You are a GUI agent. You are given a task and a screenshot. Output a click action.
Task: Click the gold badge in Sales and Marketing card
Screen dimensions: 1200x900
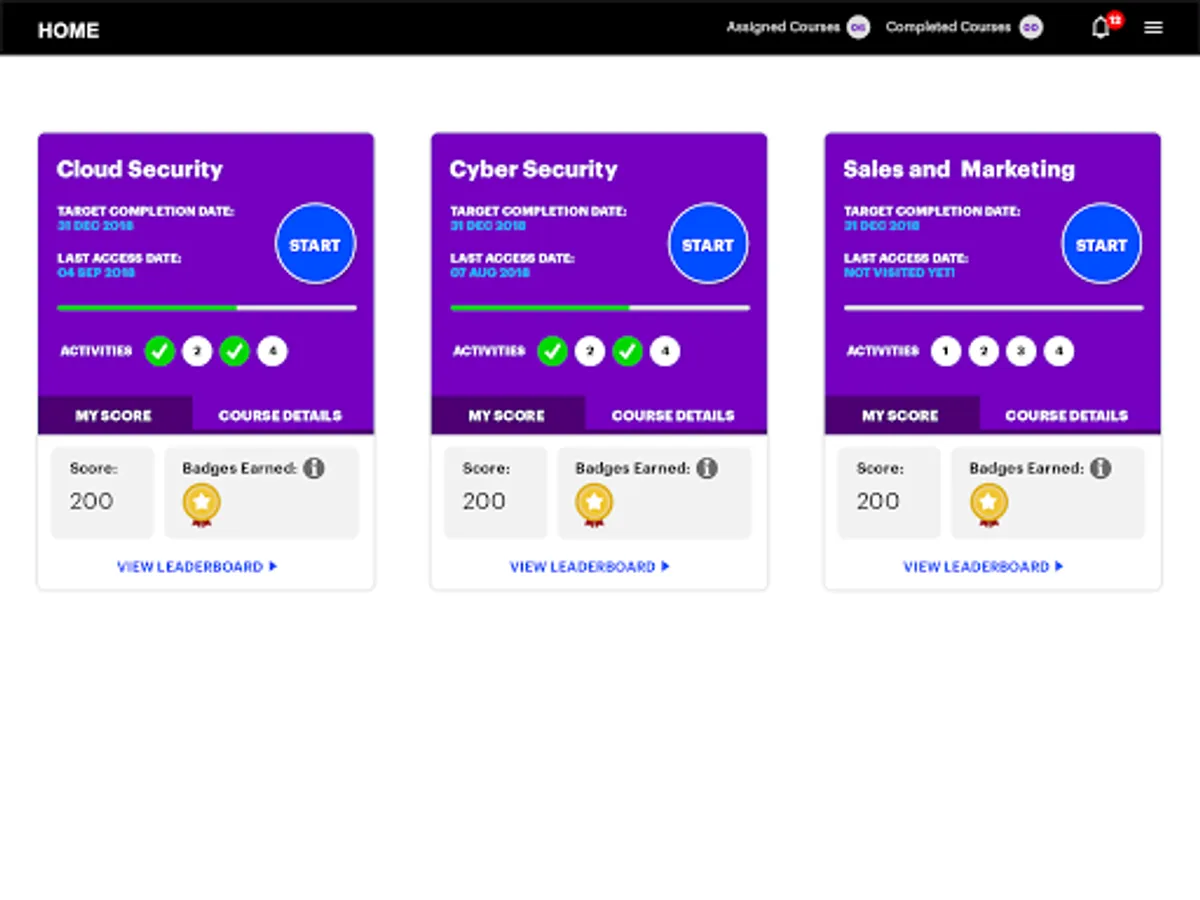988,505
